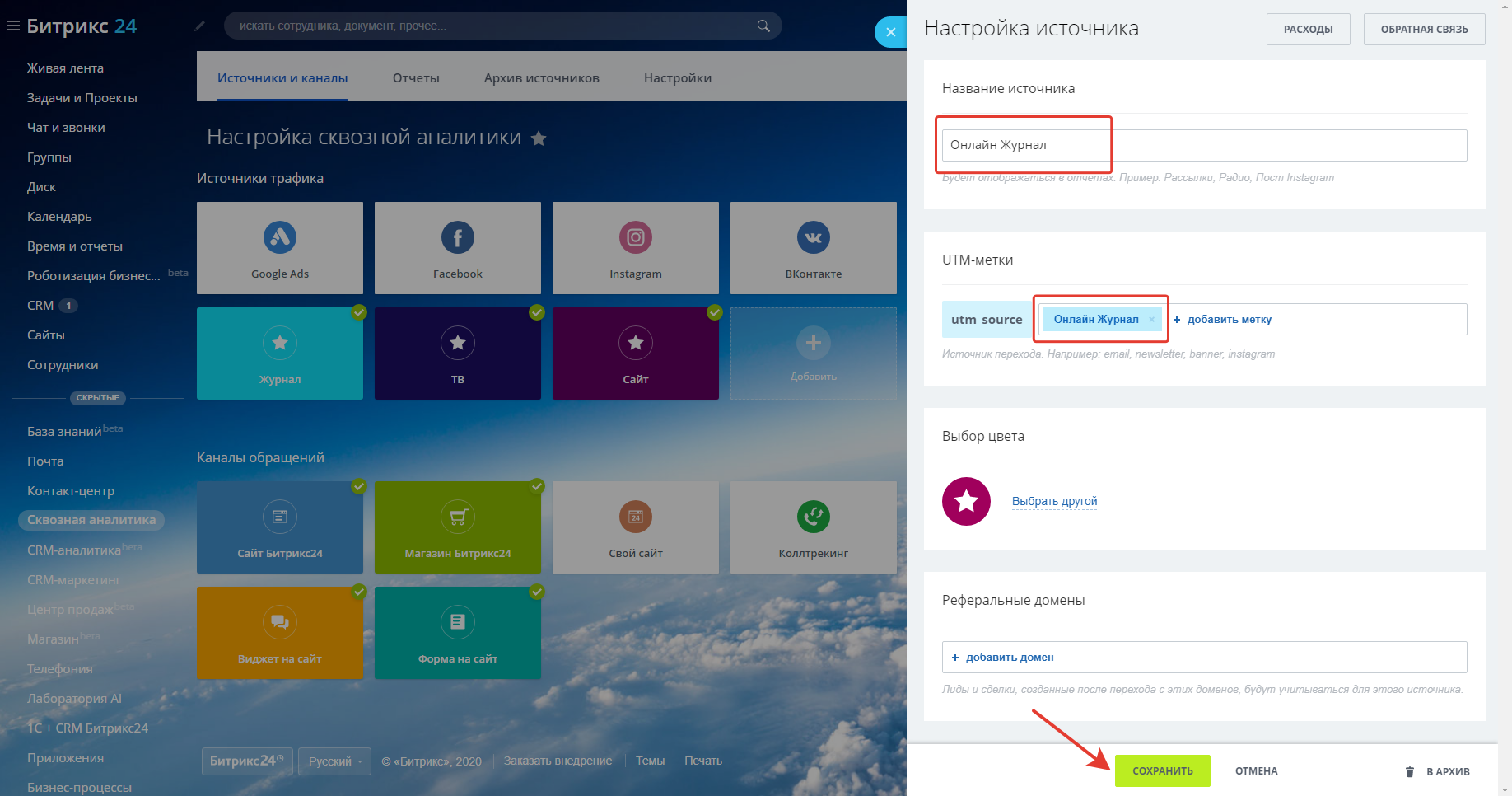Open the Свой сайт channel tile
The height and width of the screenshot is (796, 1512).
[636, 527]
